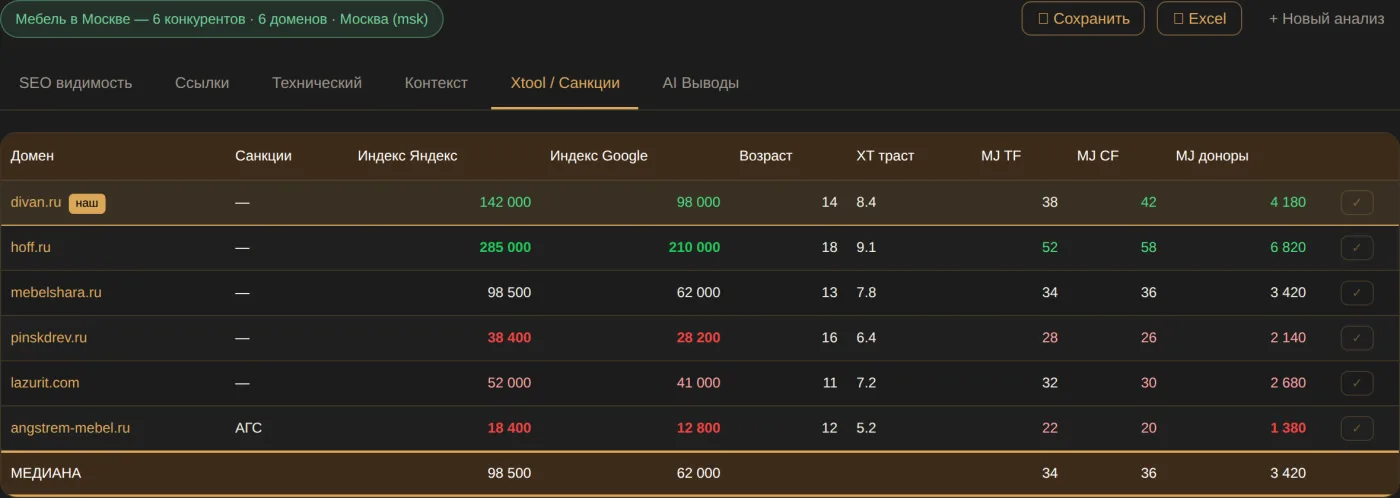Click the Возраст column header
The width and height of the screenshot is (1400, 498).
click(766, 156)
